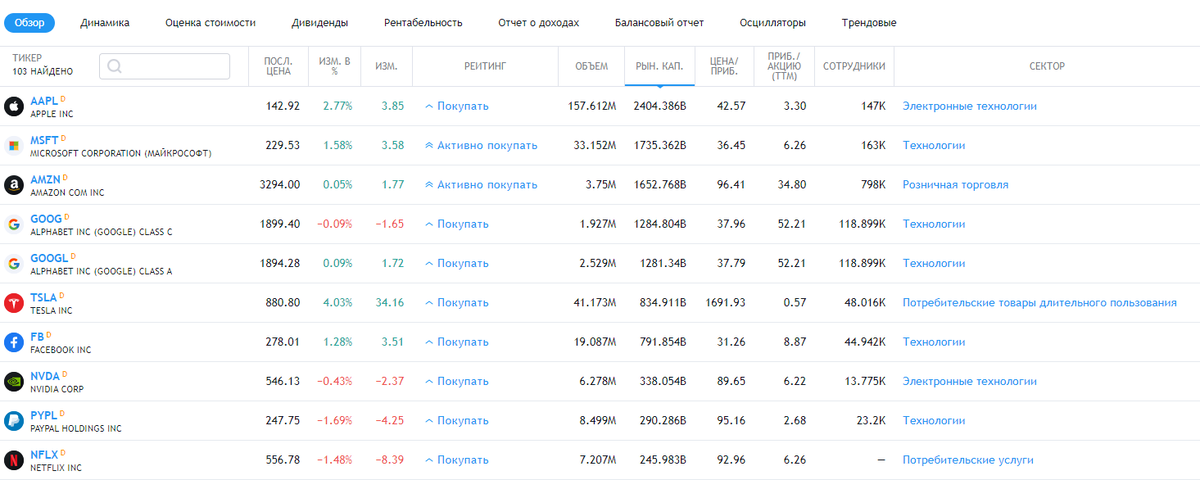Click the Tesla logo icon

14,303
